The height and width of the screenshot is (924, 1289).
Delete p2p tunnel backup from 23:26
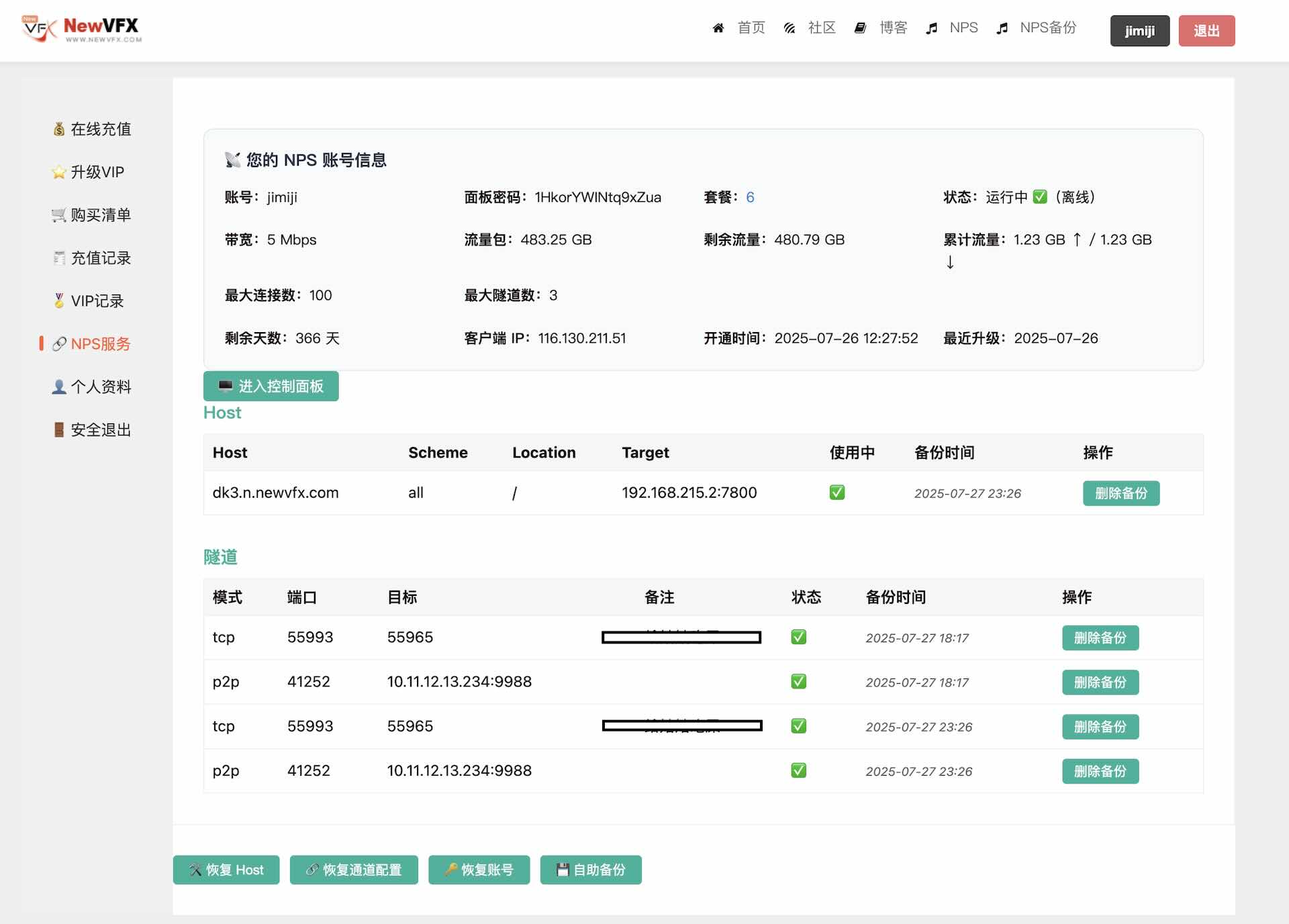tap(1100, 771)
